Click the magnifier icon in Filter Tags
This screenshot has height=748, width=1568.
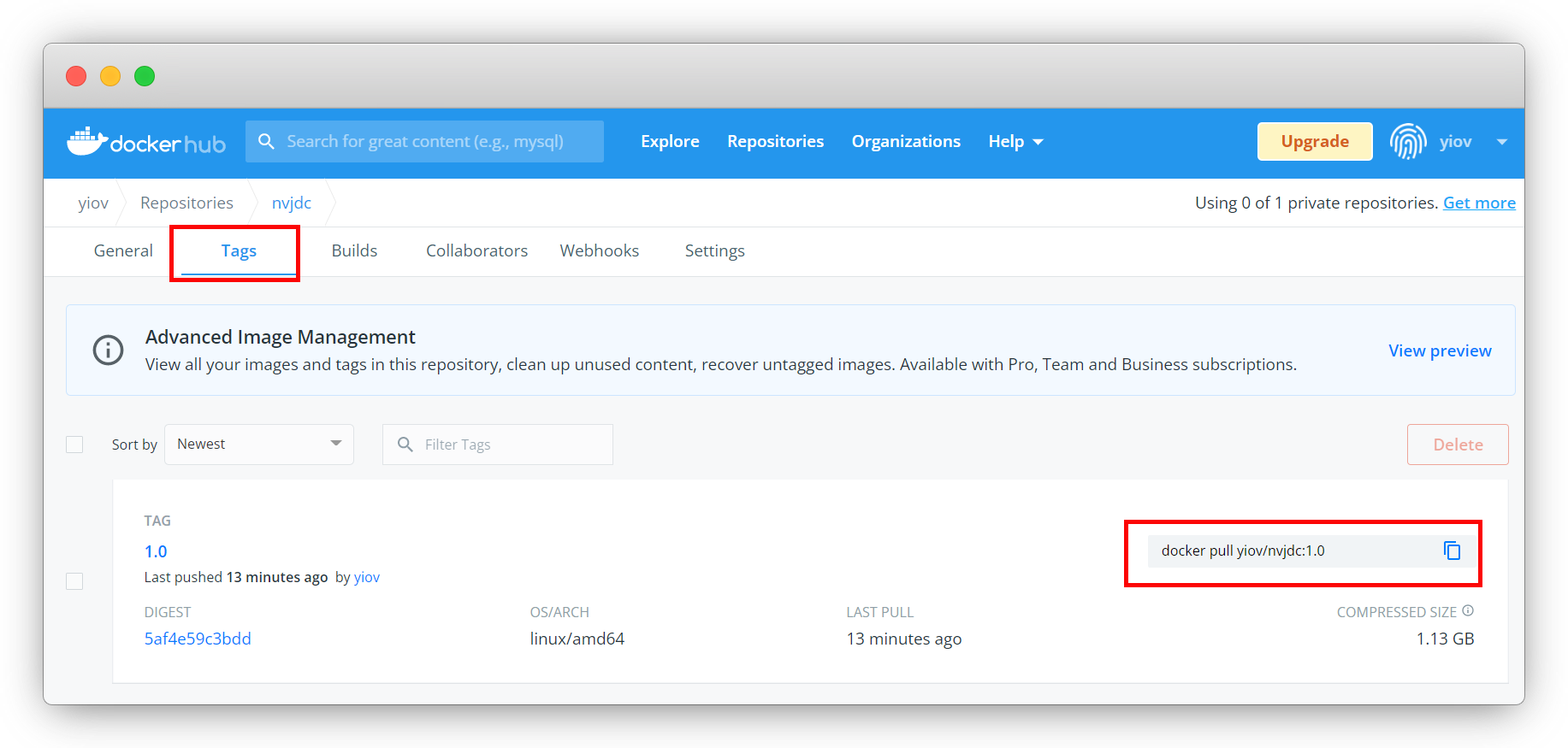tap(405, 445)
